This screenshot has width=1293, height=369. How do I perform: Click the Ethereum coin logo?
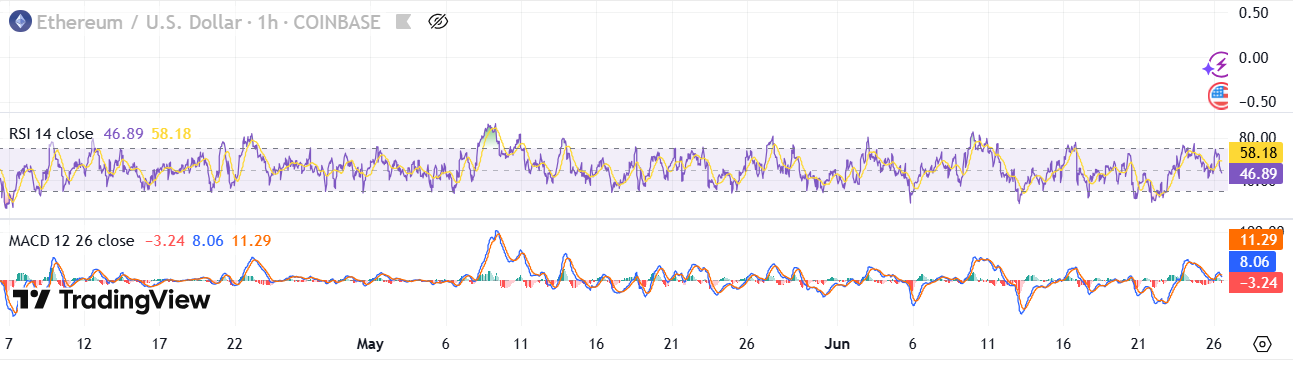pos(19,21)
